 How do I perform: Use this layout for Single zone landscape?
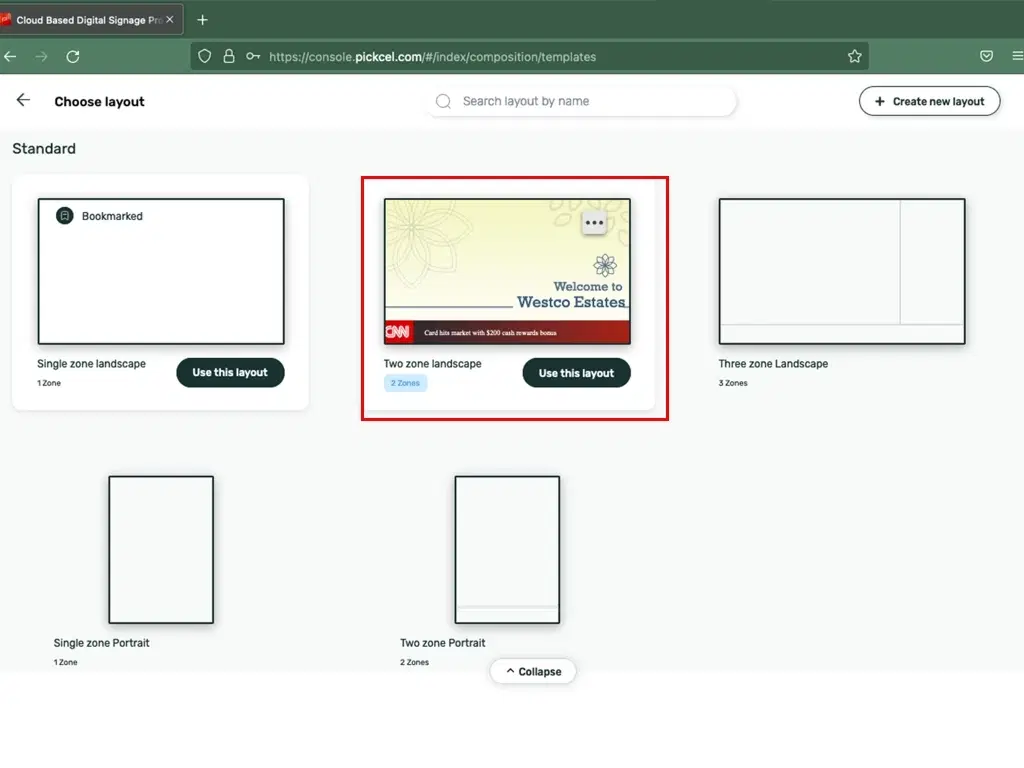[x=230, y=372]
